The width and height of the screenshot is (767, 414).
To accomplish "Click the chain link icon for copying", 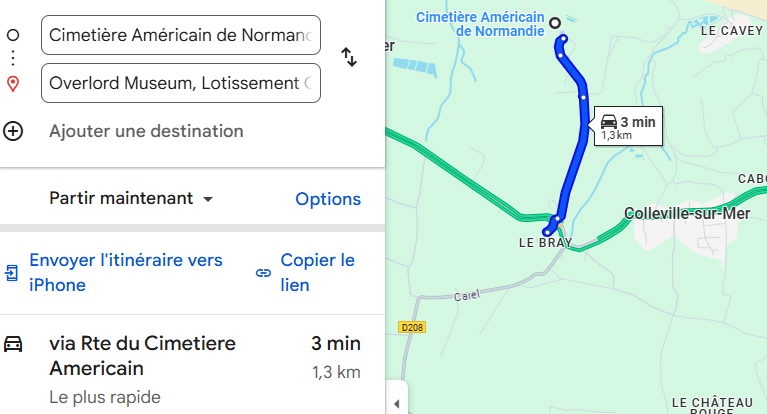I will point(263,273).
